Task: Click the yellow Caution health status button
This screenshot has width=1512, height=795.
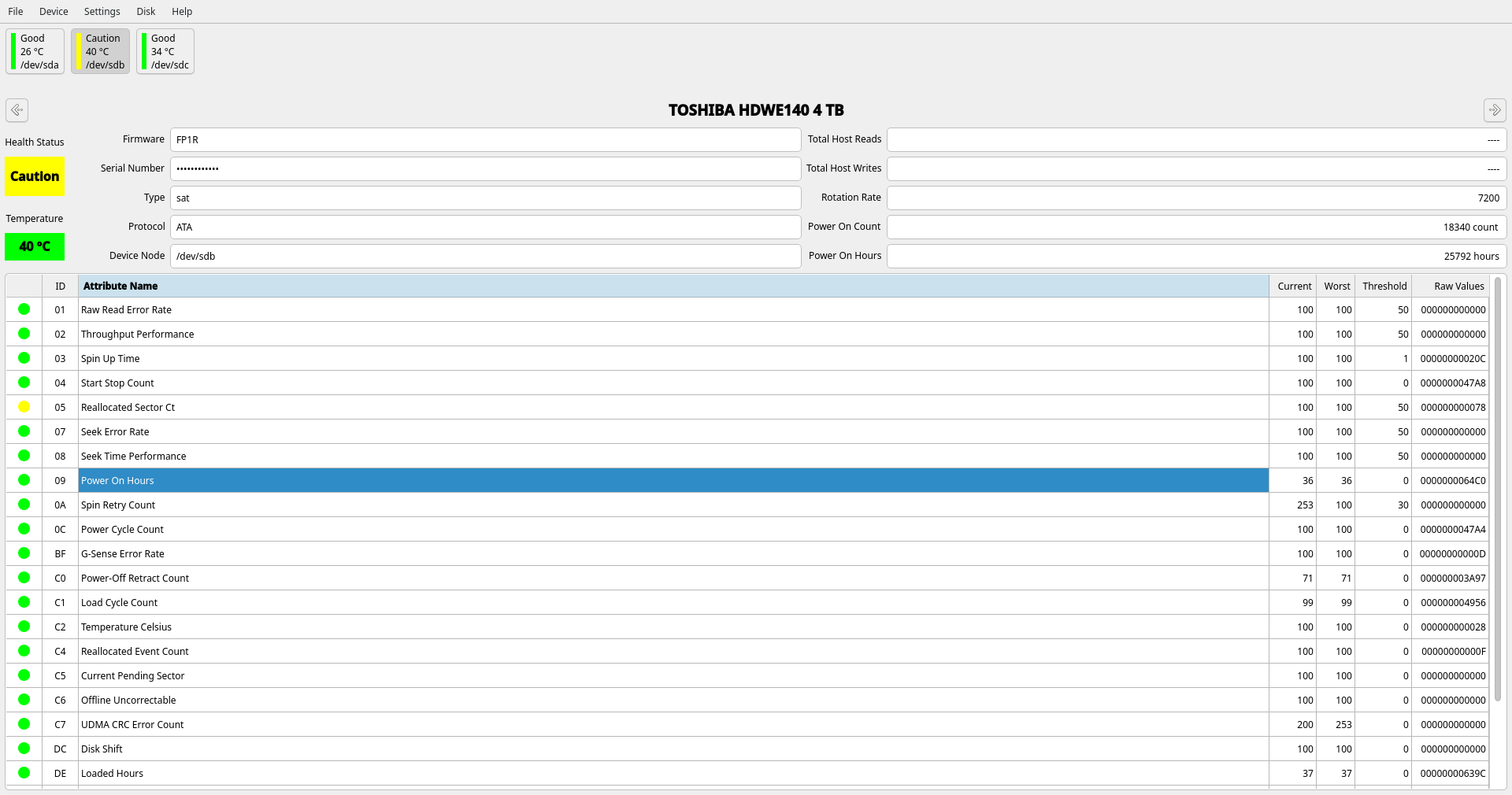Action: tap(35, 176)
